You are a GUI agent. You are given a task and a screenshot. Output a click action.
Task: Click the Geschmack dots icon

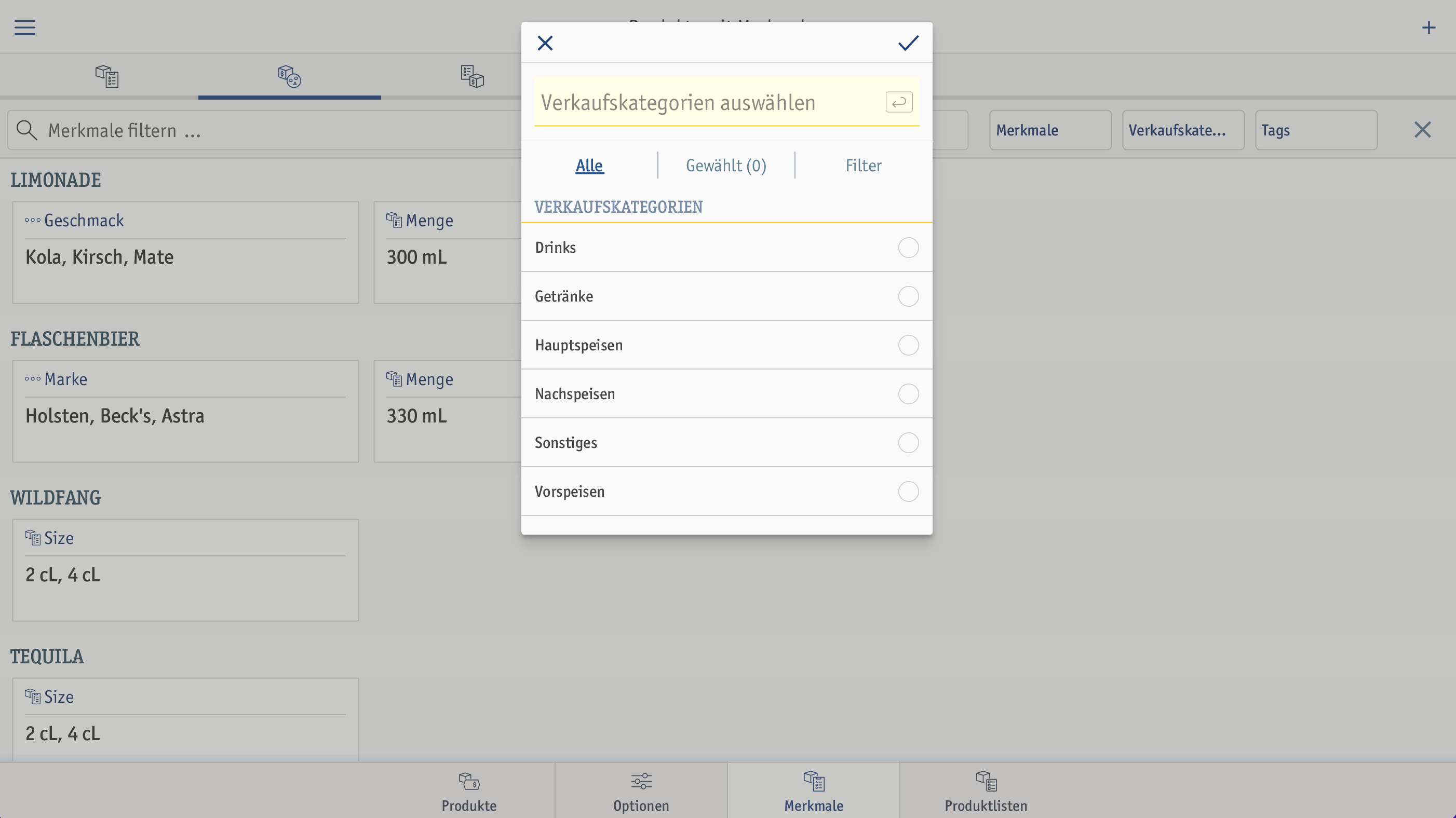tap(32, 220)
